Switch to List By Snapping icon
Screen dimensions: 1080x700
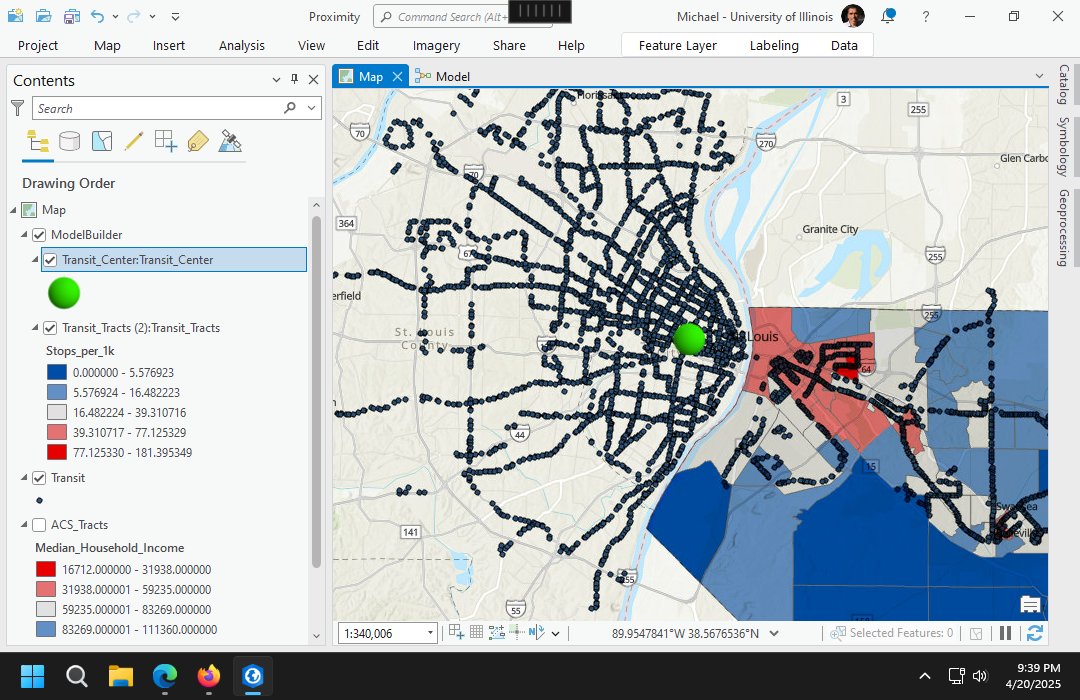click(165, 141)
